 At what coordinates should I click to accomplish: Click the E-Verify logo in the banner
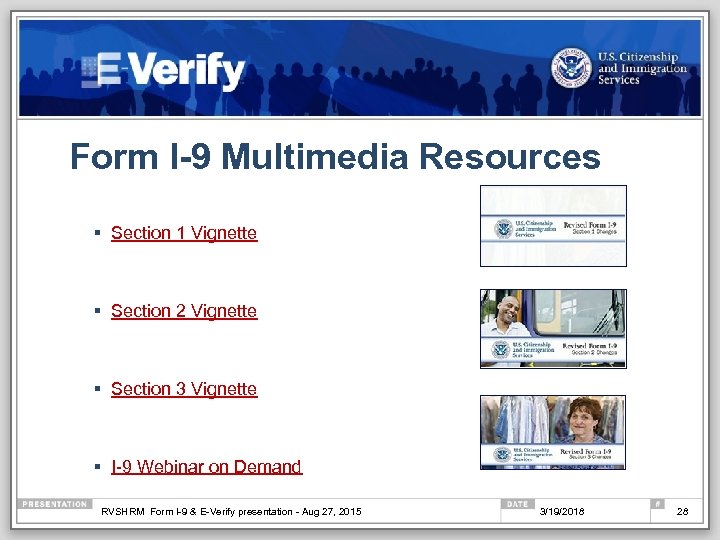point(163,70)
